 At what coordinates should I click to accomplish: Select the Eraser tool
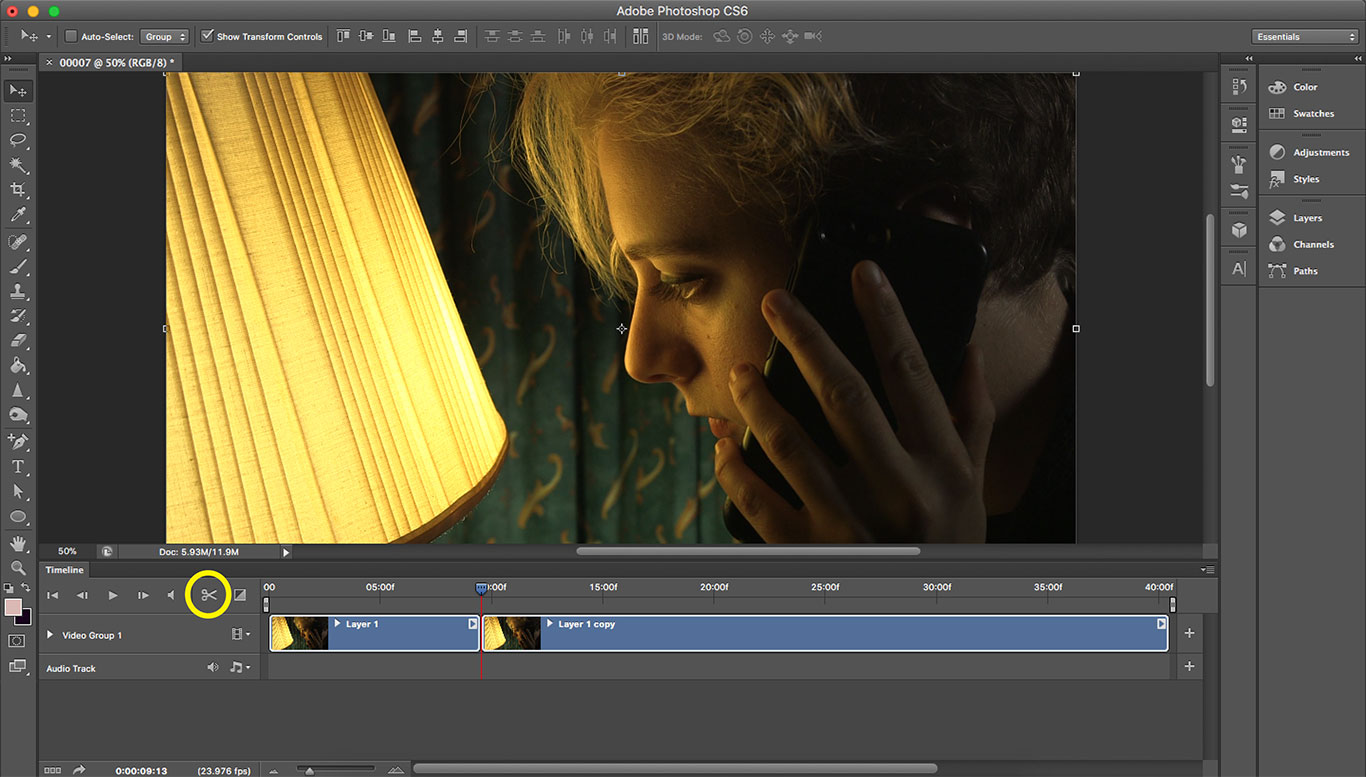(x=18, y=341)
